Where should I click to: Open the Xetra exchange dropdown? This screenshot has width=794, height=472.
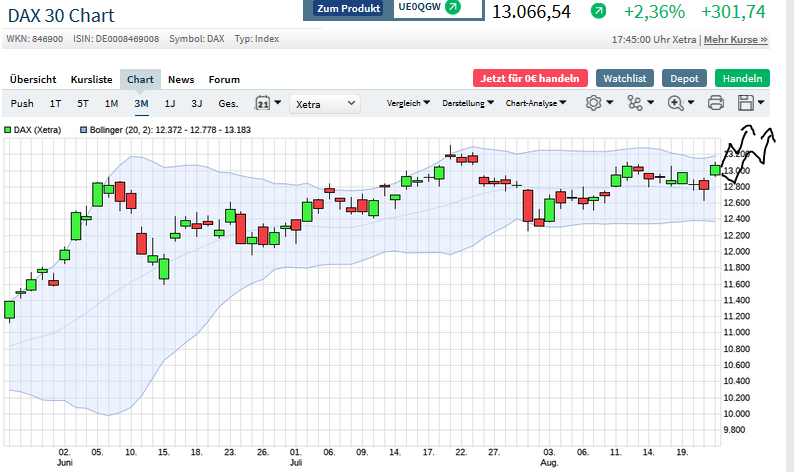[x=325, y=103]
